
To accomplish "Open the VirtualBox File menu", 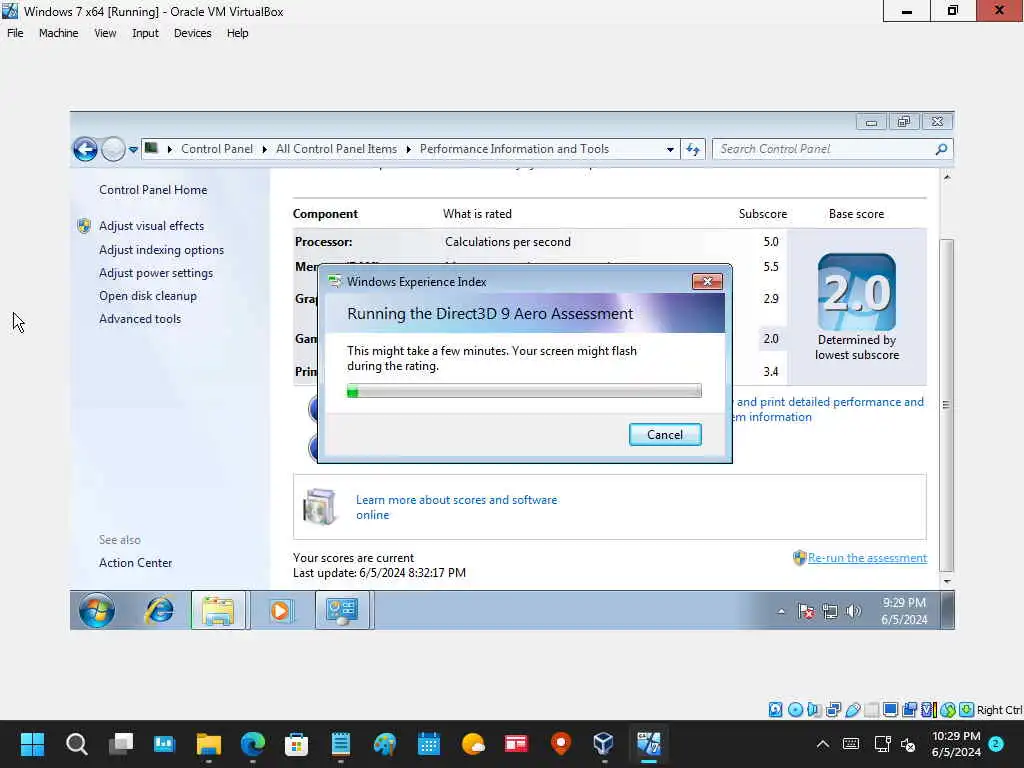I will (15, 33).
